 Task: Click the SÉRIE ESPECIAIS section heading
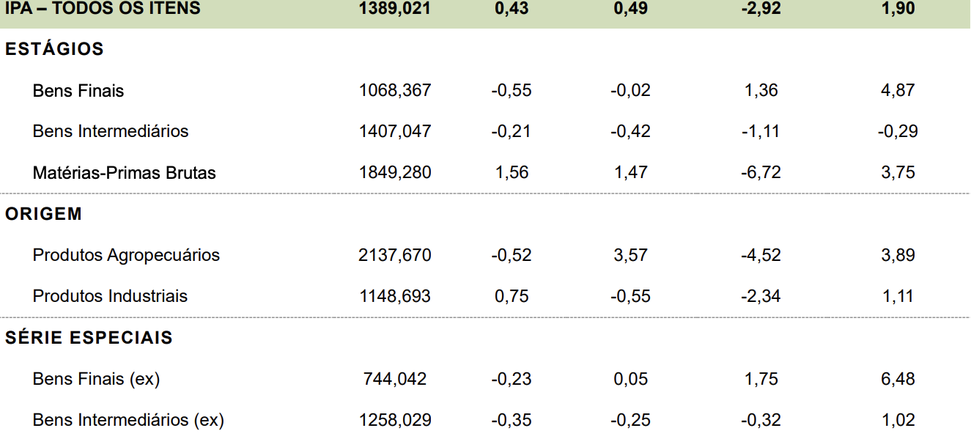click(x=89, y=338)
